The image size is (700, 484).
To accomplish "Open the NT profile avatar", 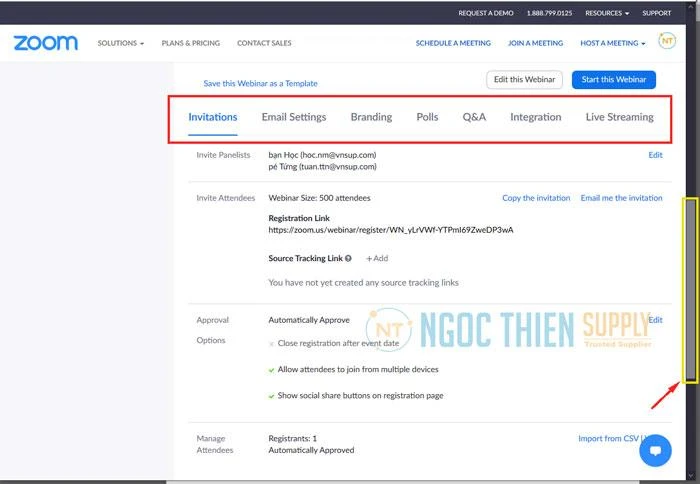I will (x=667, y=41).
